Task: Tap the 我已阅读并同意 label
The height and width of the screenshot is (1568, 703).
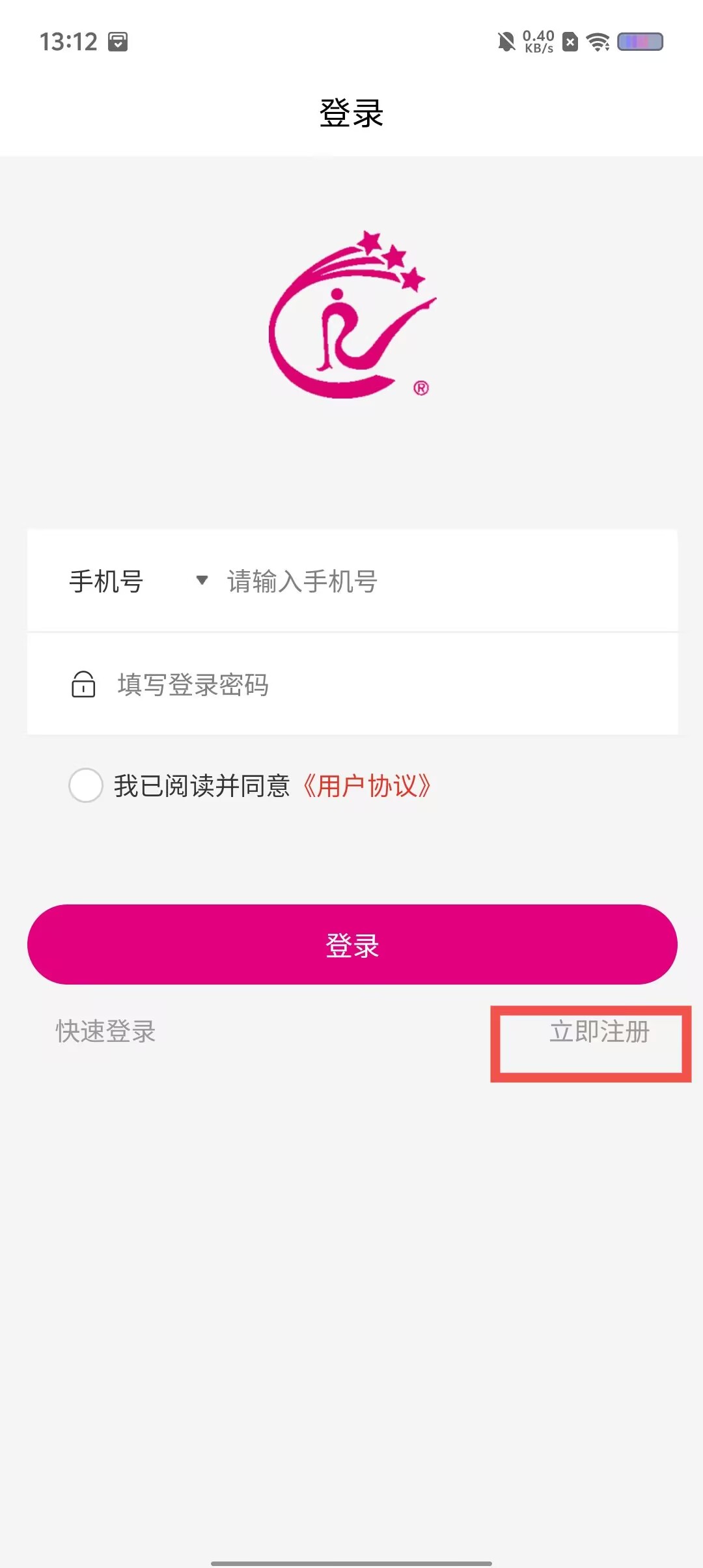Action: (202, 786)
